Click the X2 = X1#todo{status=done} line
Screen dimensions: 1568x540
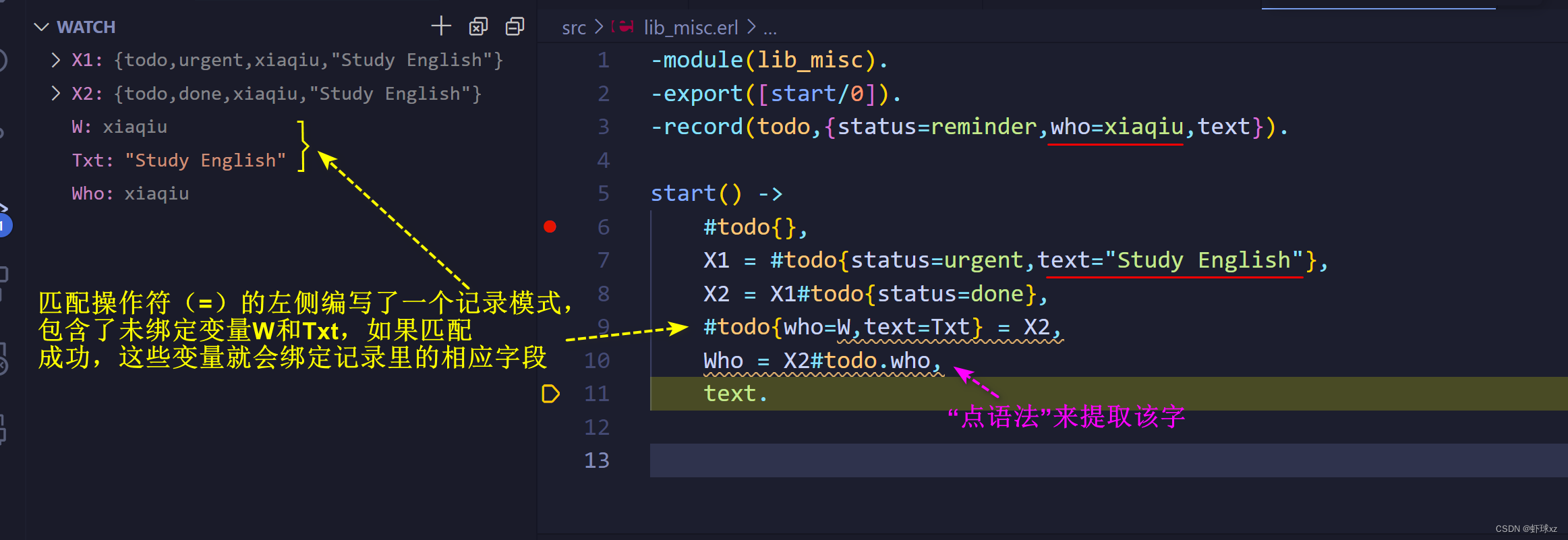(875, 294)
